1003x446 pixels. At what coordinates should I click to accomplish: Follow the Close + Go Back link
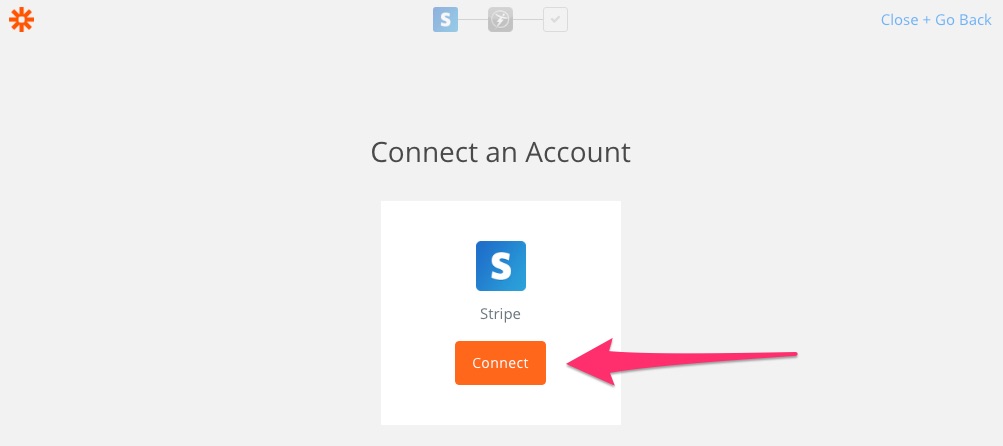(x=936, y=20)
